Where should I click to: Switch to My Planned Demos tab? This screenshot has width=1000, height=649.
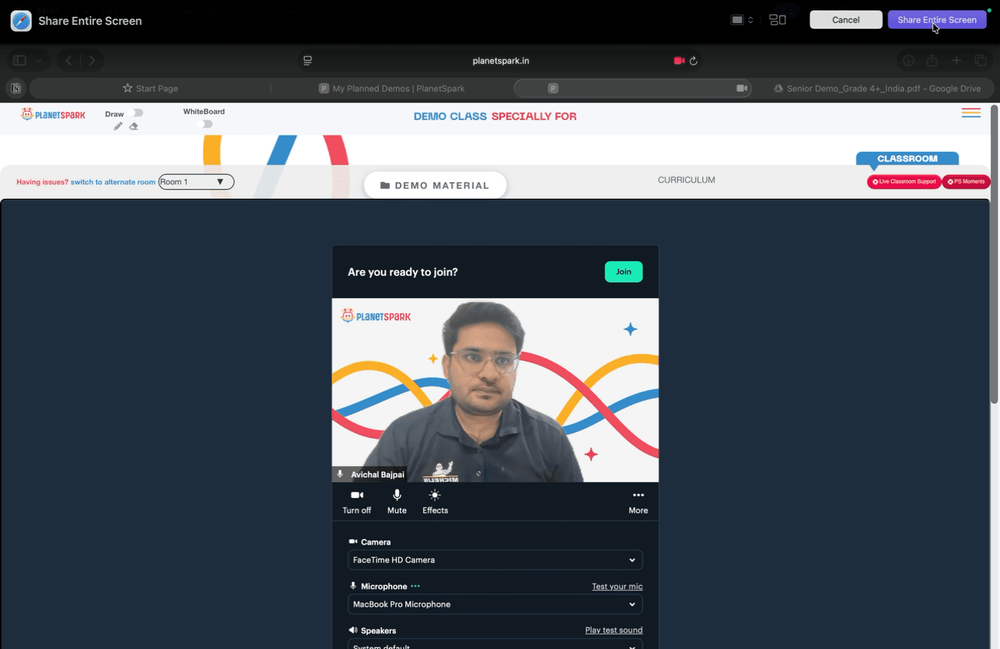392,89
